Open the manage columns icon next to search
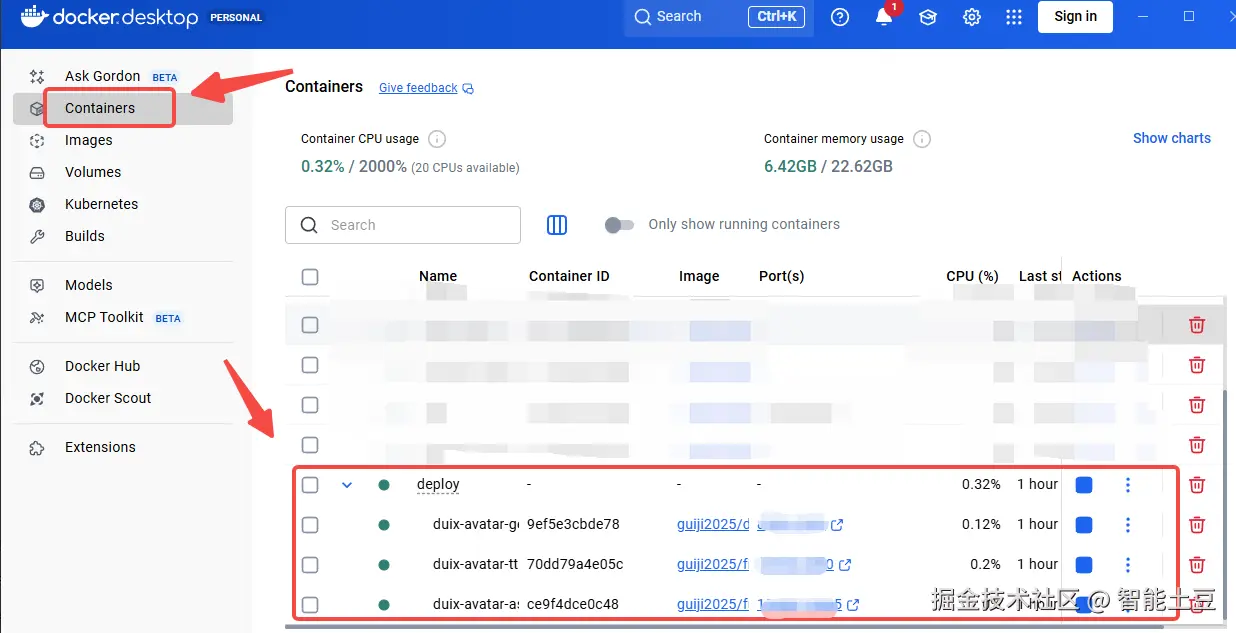 click(x=557, y=225)
